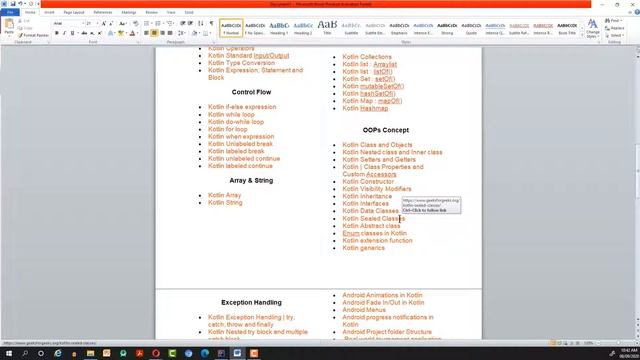
Task: Toggle Center alignment
Action: [154, 33]
